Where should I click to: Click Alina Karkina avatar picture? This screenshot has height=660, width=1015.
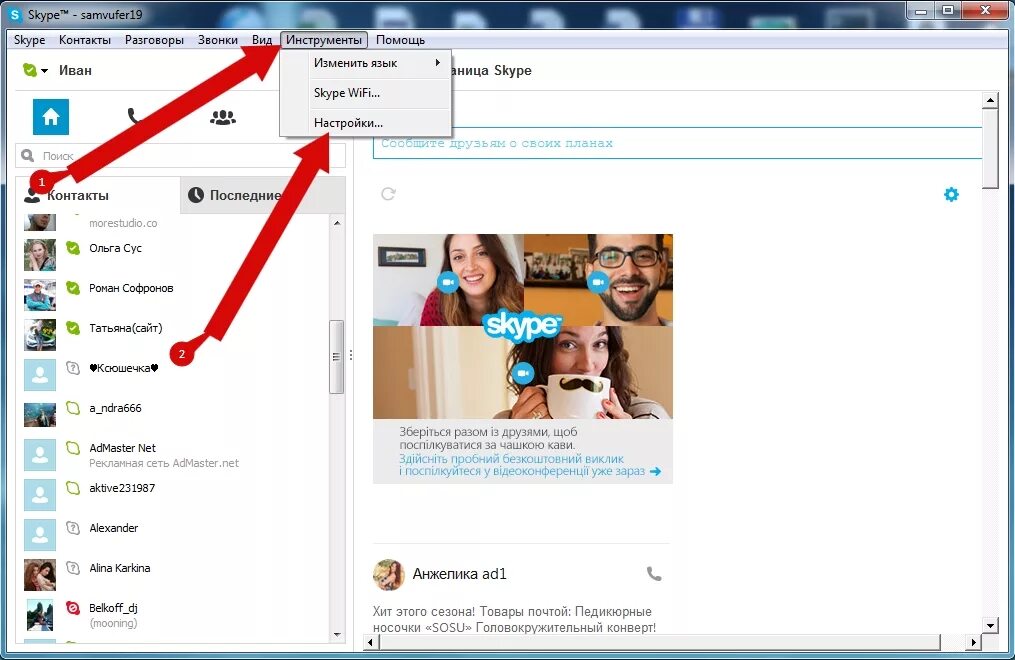pos(40,575)
